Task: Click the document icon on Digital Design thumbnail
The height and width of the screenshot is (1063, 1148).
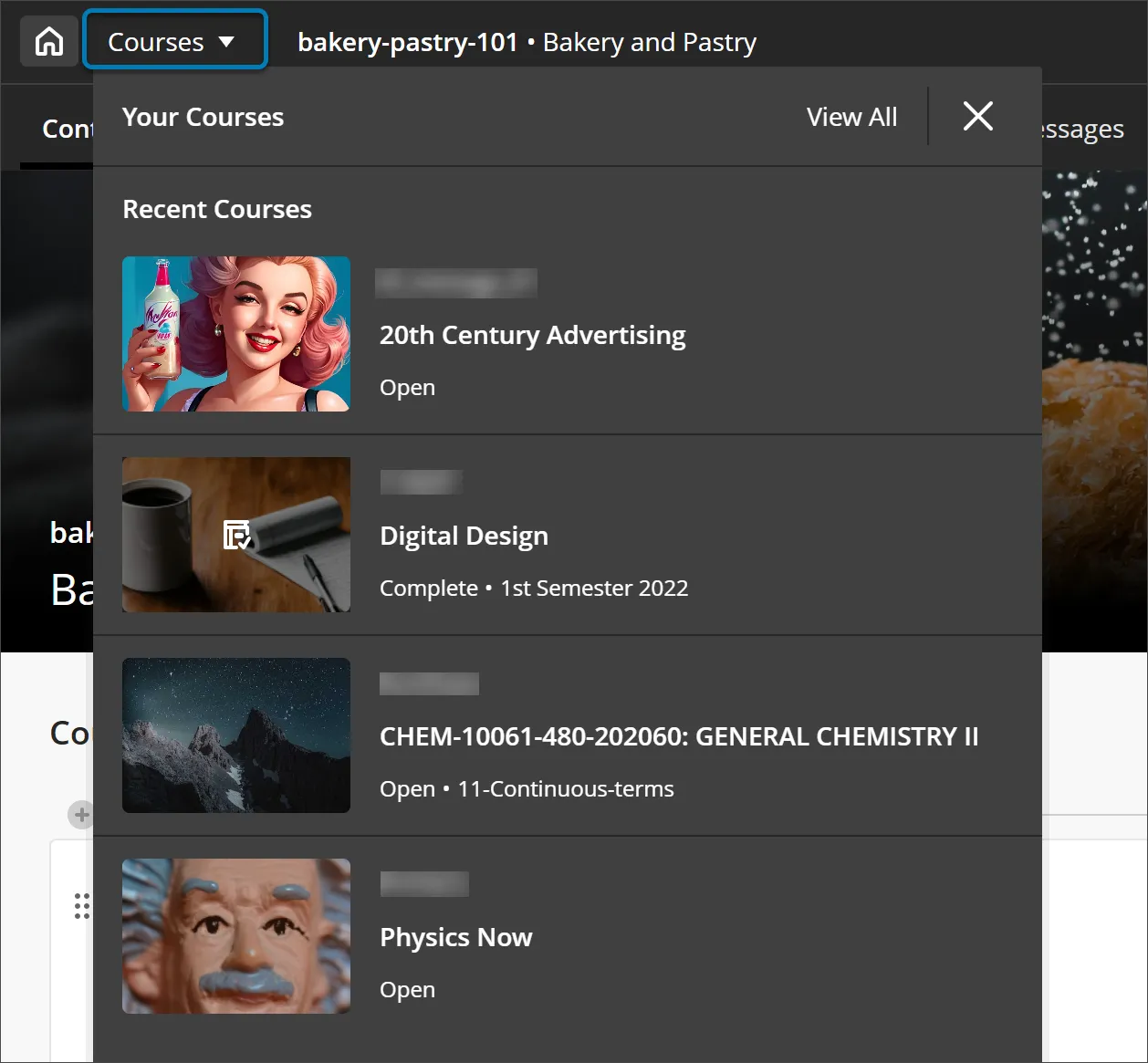Action: (235, 537)
